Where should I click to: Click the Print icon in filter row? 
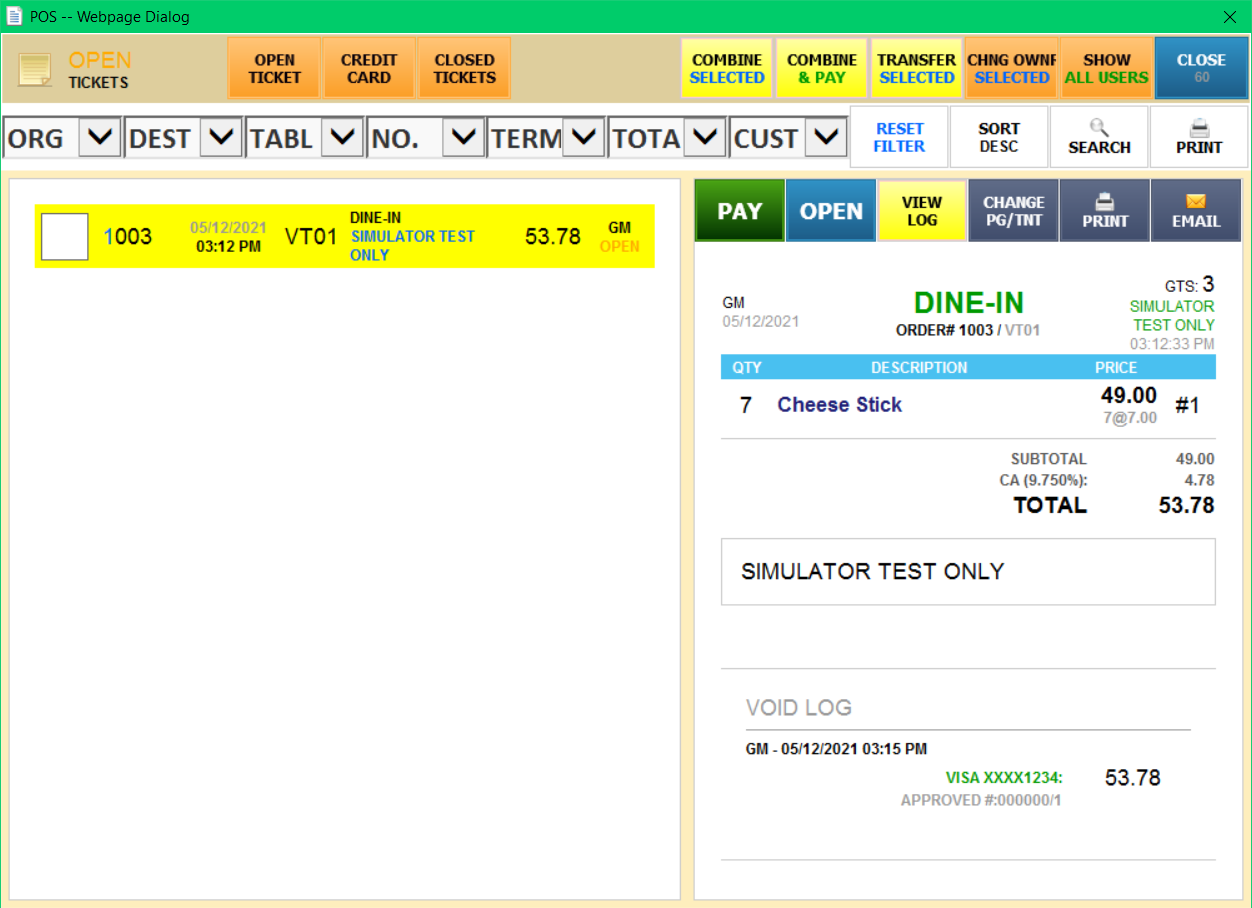coord(1198,137)
